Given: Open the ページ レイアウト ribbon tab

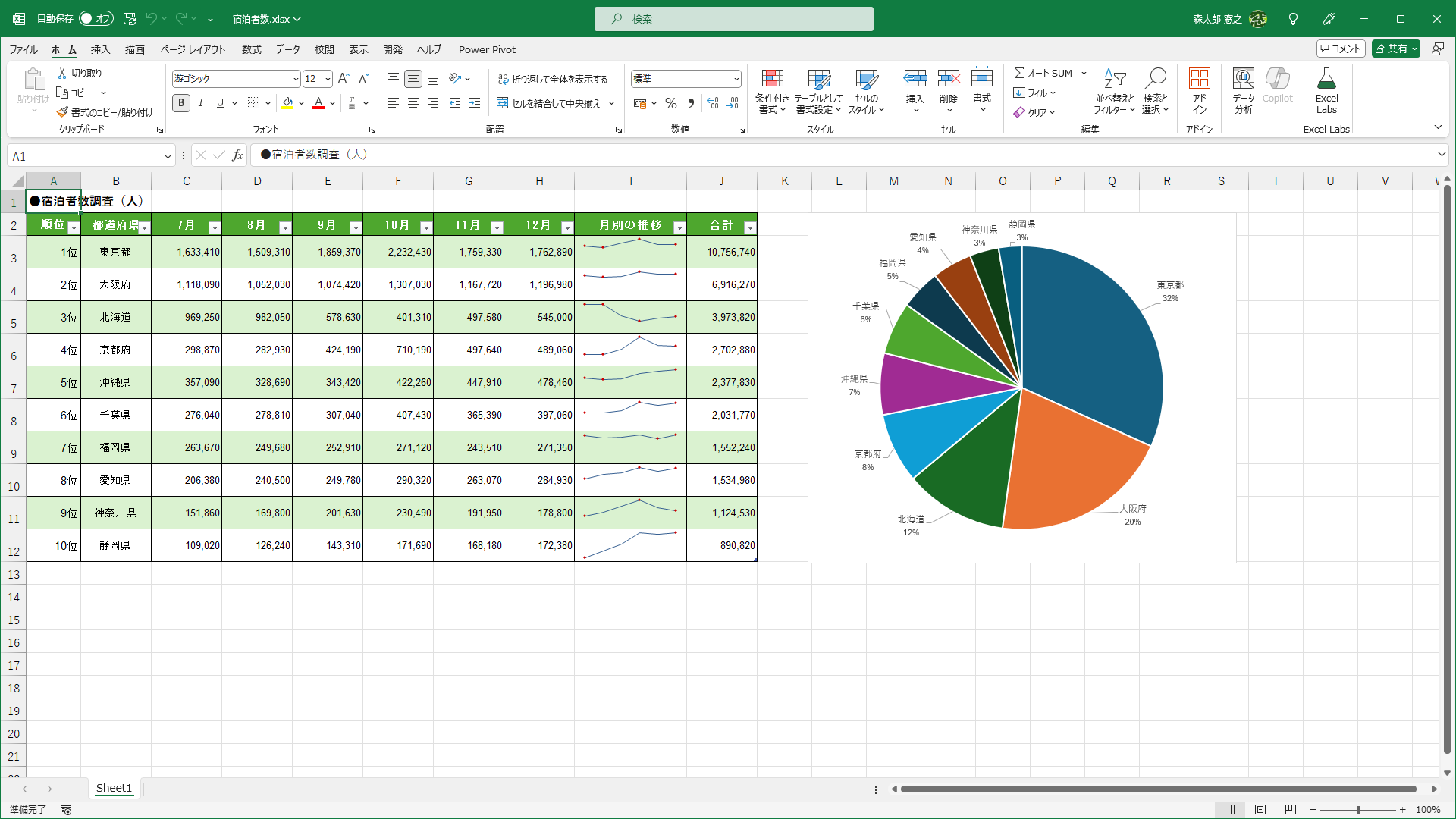Looking at the screenshot, I should tap(193, 49).
